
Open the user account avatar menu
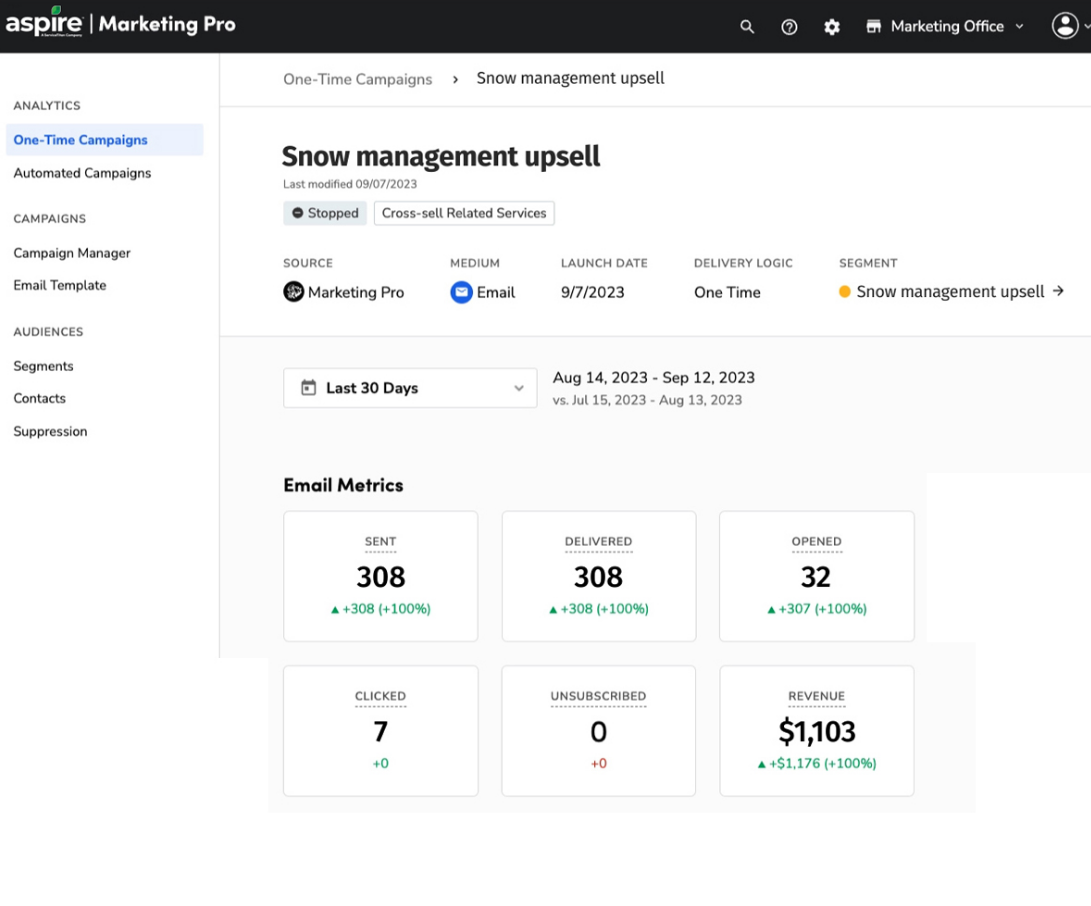[x=1063, y=27]
